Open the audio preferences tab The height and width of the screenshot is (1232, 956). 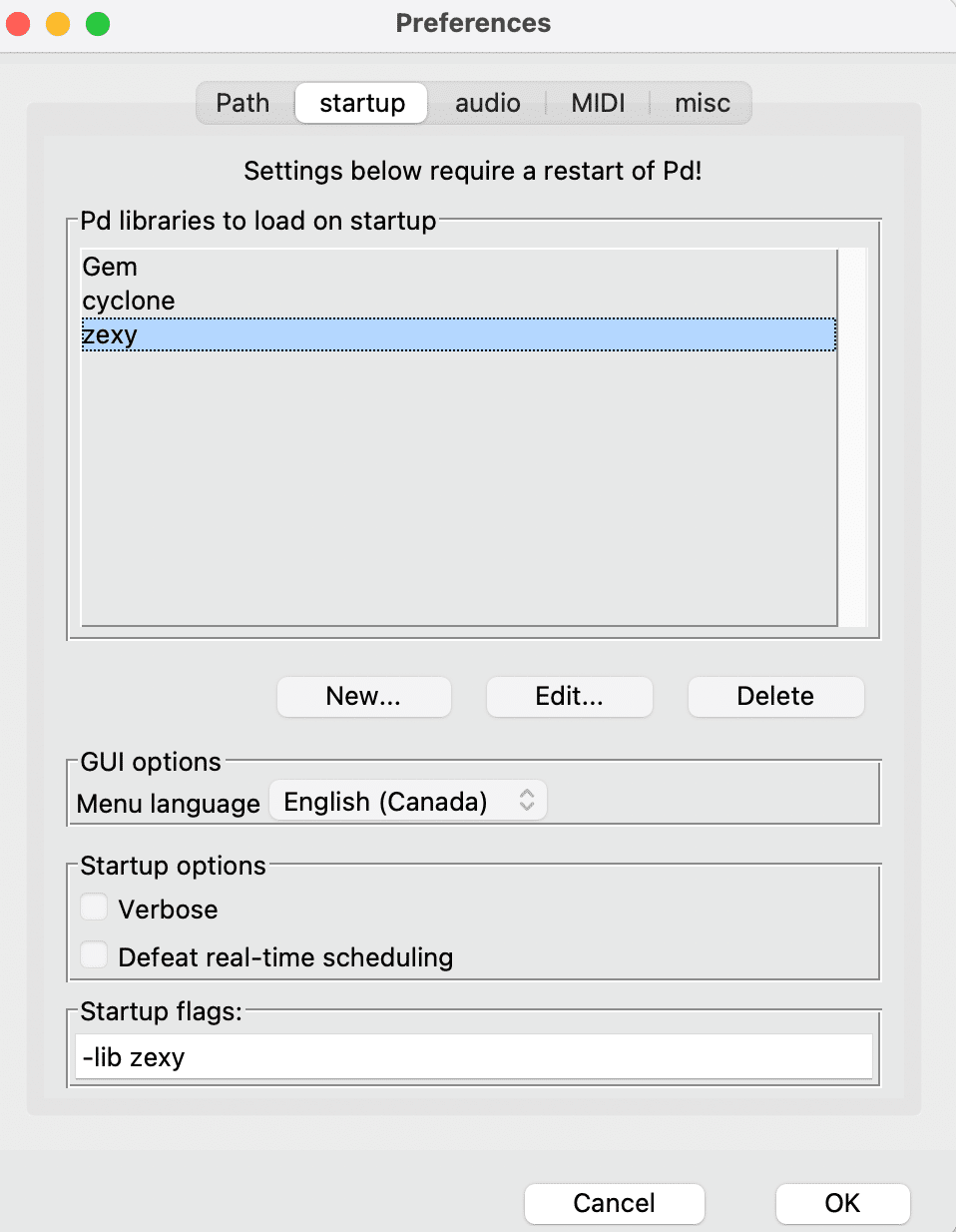[x=487, y=103]
